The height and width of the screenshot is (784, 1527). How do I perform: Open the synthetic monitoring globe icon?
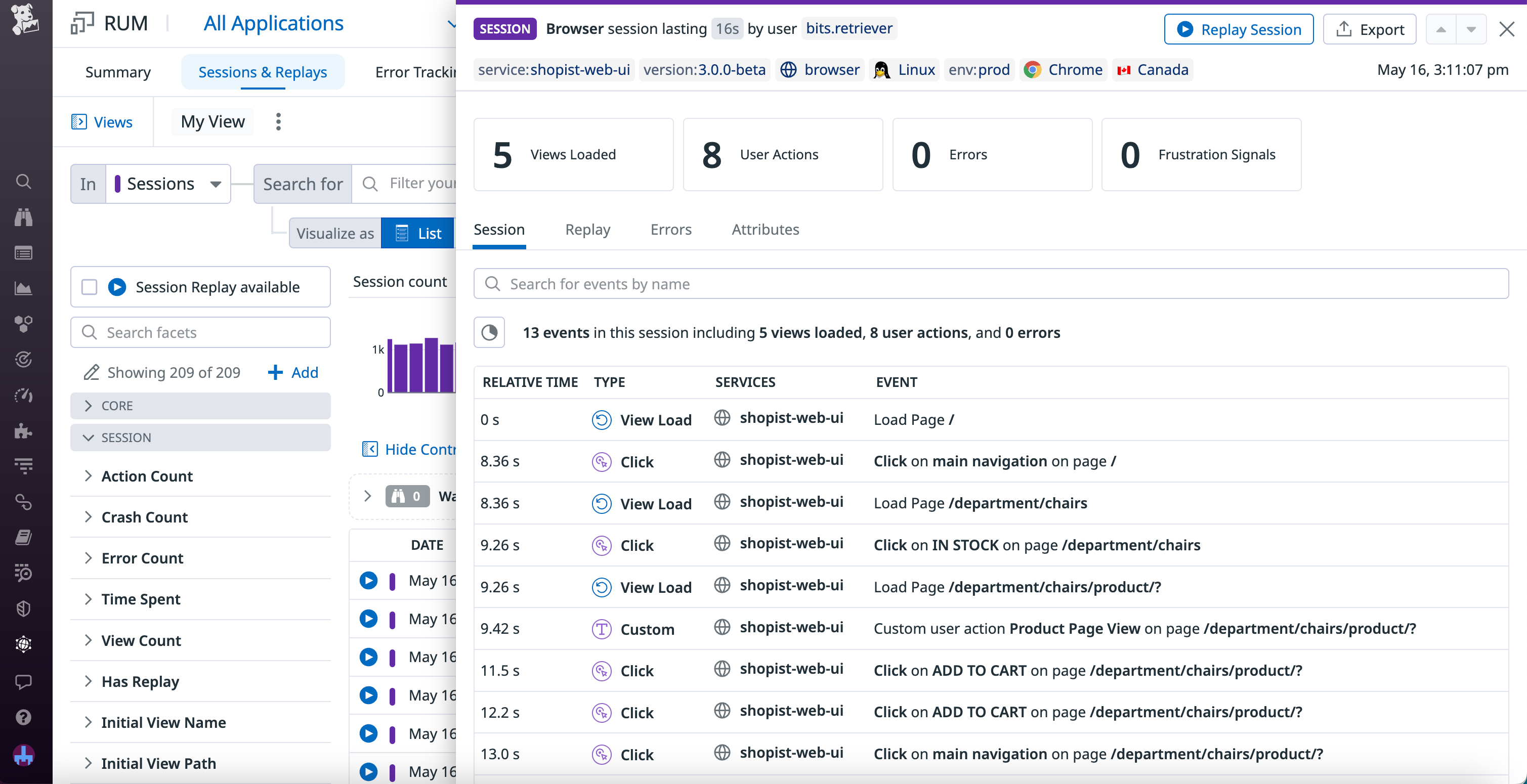tap(24, 645)
